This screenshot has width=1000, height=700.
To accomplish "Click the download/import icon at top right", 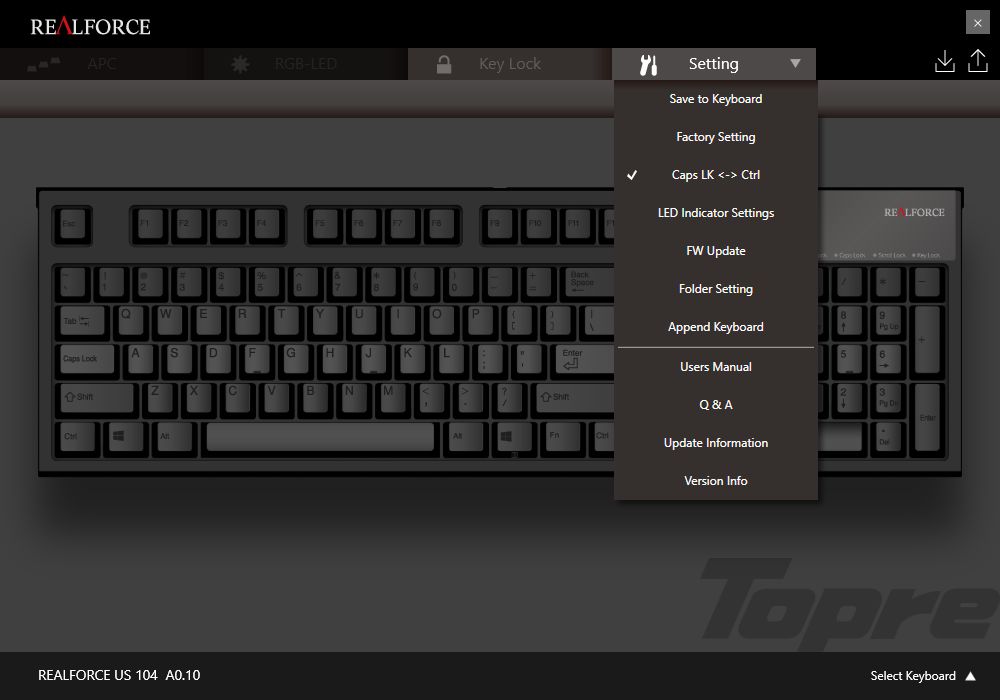I will (945, 62).
